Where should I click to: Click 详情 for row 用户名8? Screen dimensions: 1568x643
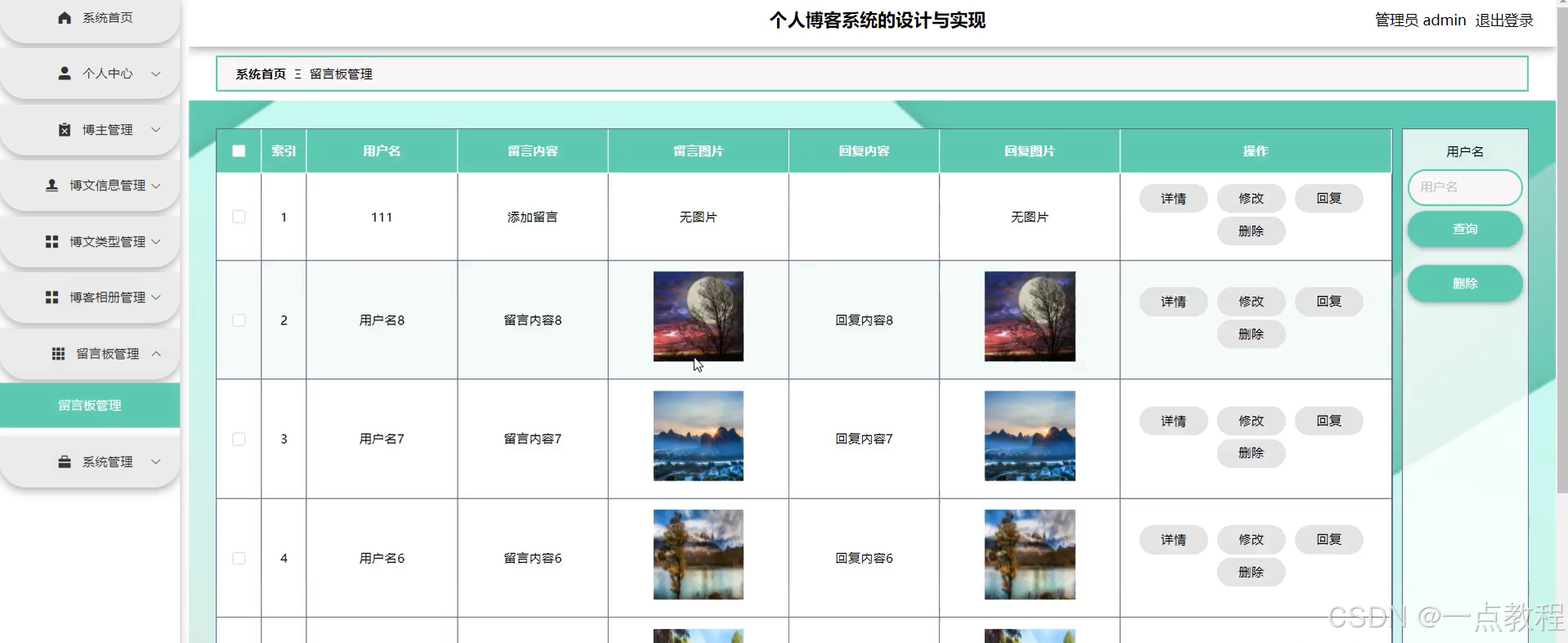pos(1173,301)
